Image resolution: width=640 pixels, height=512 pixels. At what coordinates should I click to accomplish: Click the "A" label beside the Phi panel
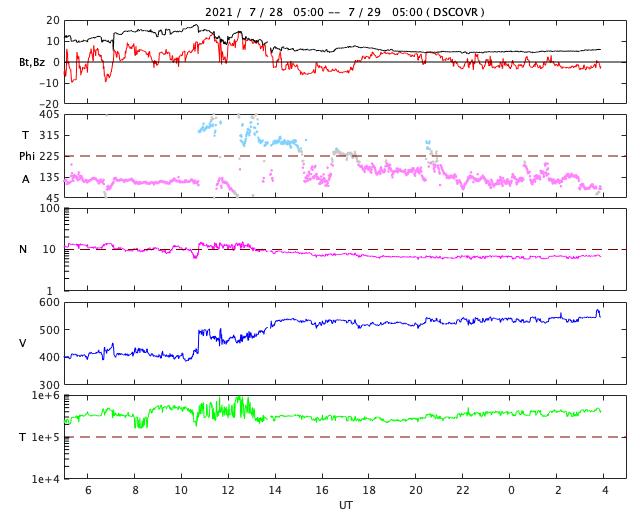26,179
